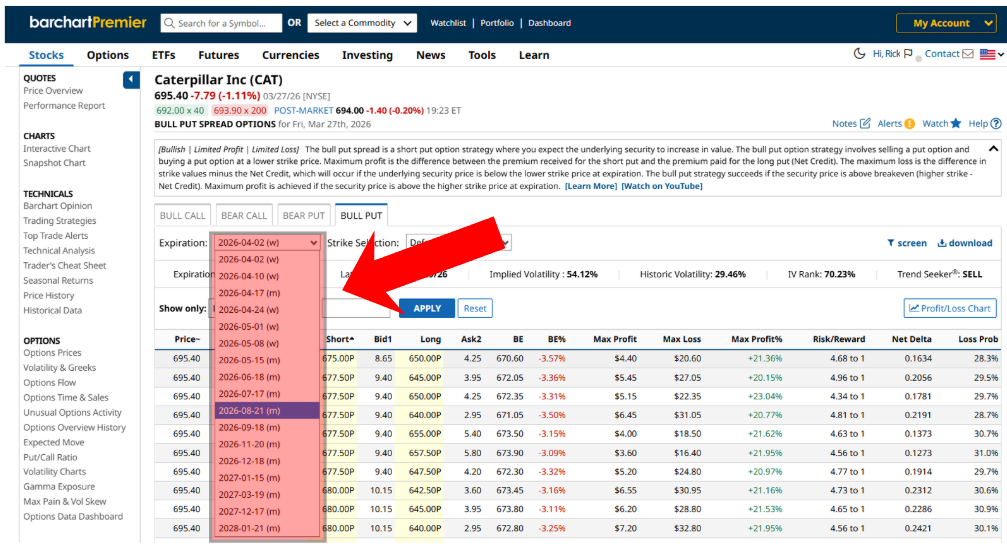The image size is (1007, 551).
Task: Open the Select a Commodity dropdown
Action: 362,23
